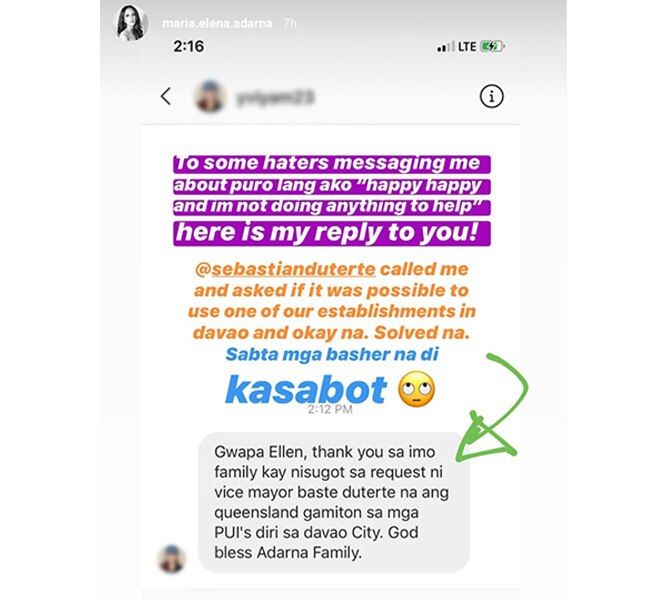Tap the signal strength bars
Viewport: 660px width, 600px height.
(446, 47)
